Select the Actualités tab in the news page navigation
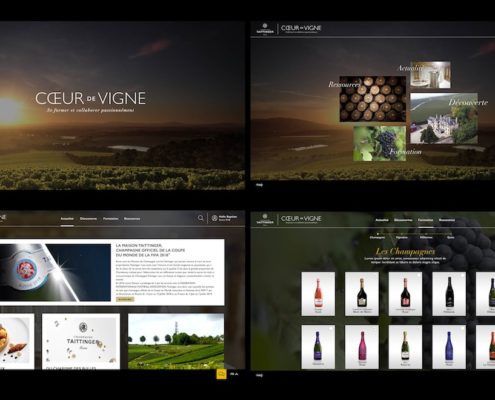 tap(67, 219)
